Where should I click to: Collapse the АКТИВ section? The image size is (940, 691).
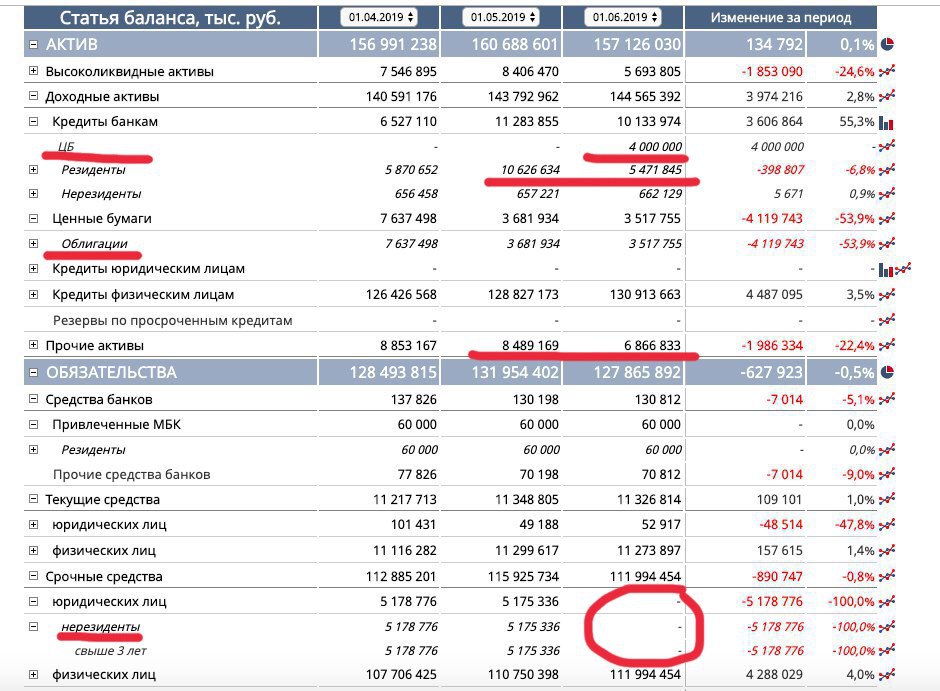coord(34,44)
